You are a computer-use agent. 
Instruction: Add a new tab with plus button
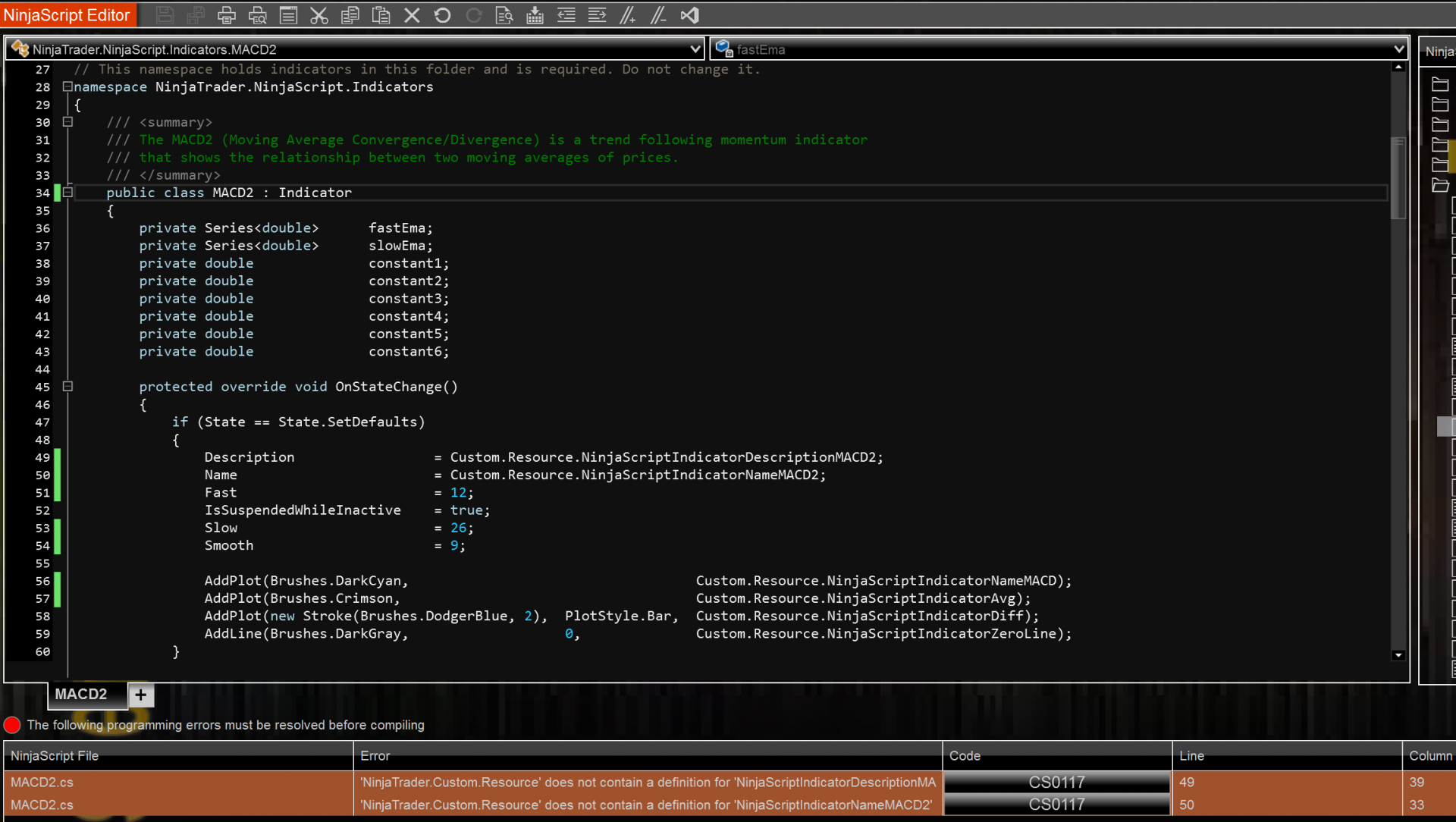click(141, 695)
